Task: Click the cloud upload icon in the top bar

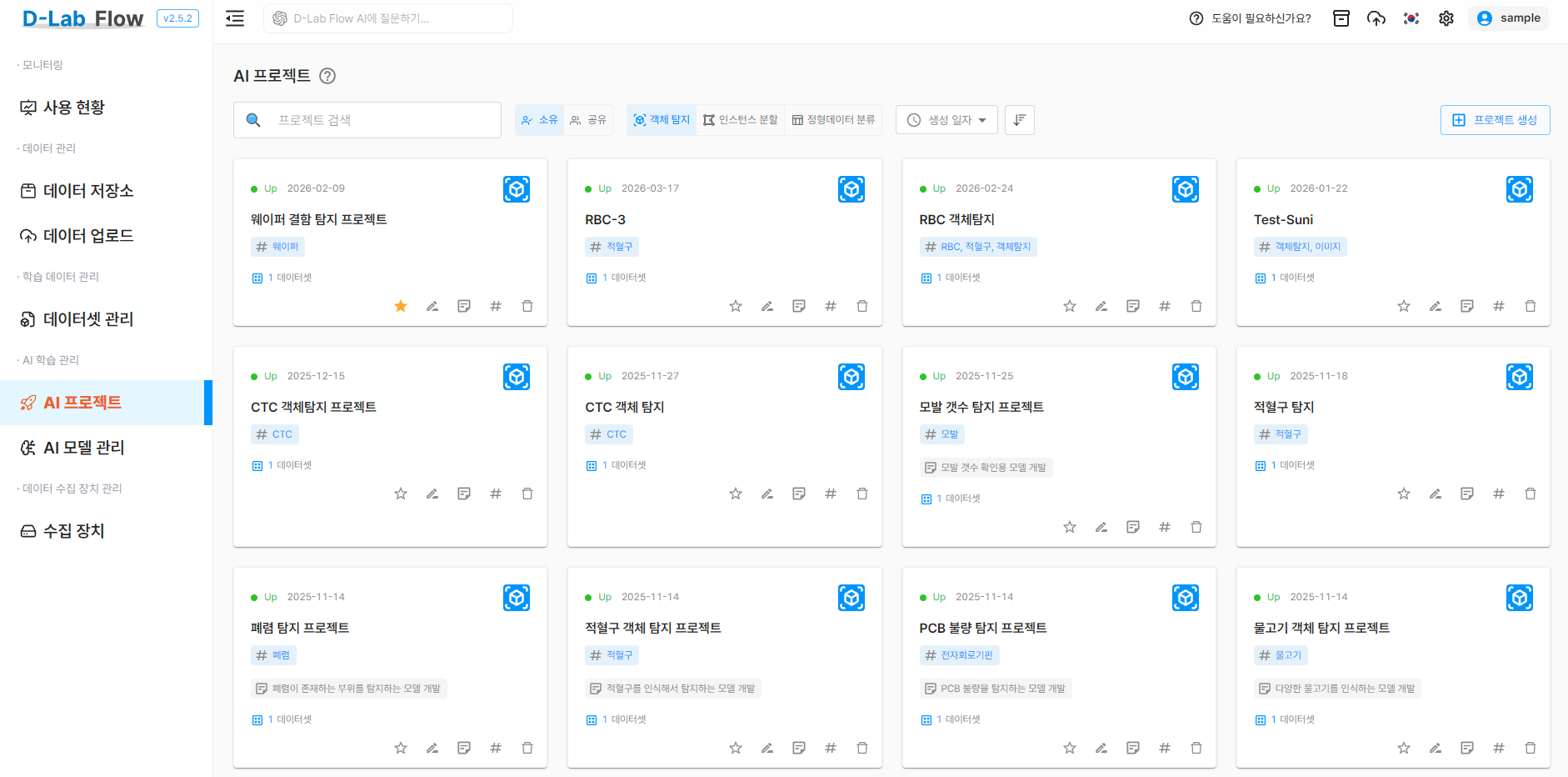Action: 1376,18
